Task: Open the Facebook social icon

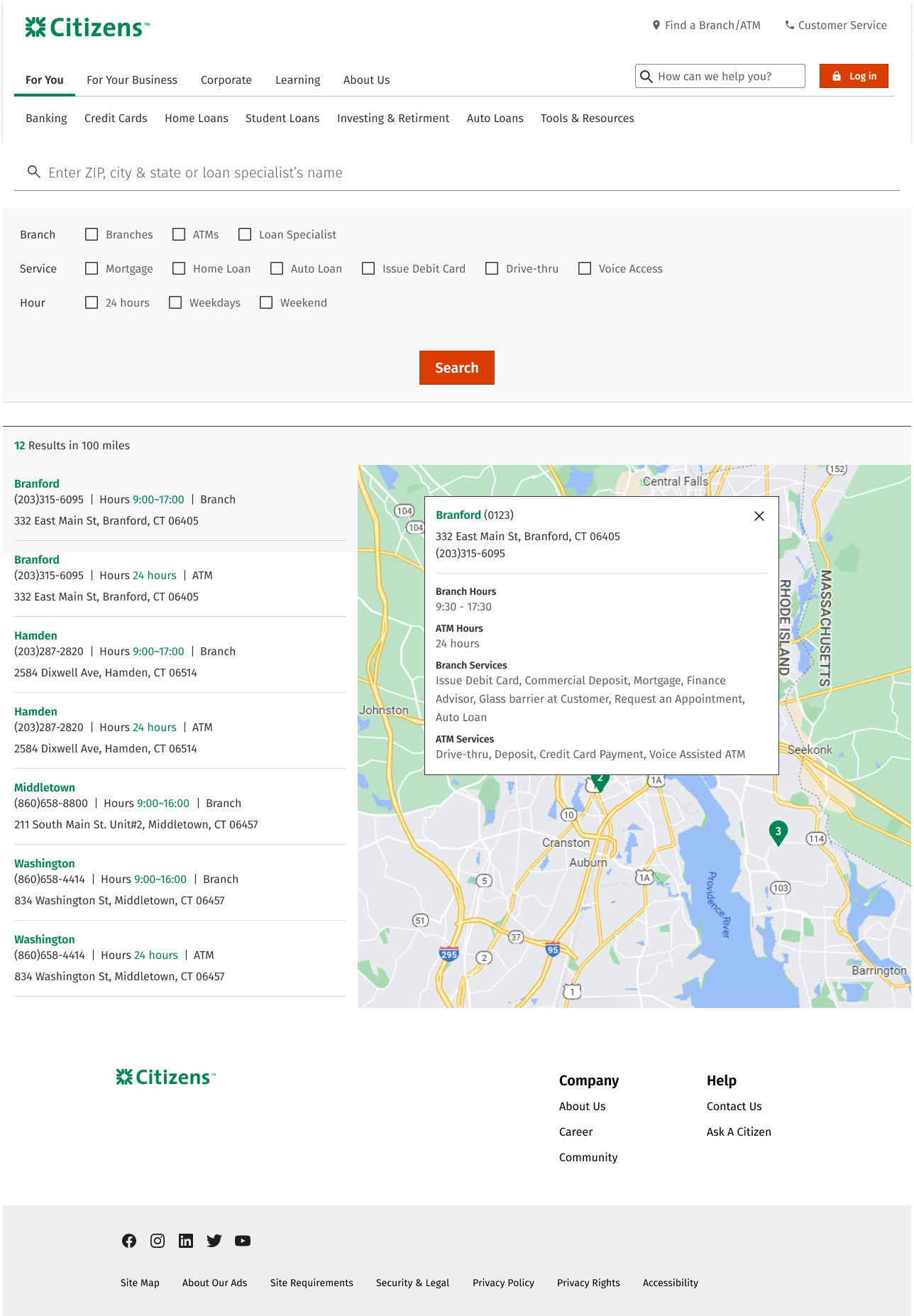Action: pyautogui.click(x=129, y=1241)
